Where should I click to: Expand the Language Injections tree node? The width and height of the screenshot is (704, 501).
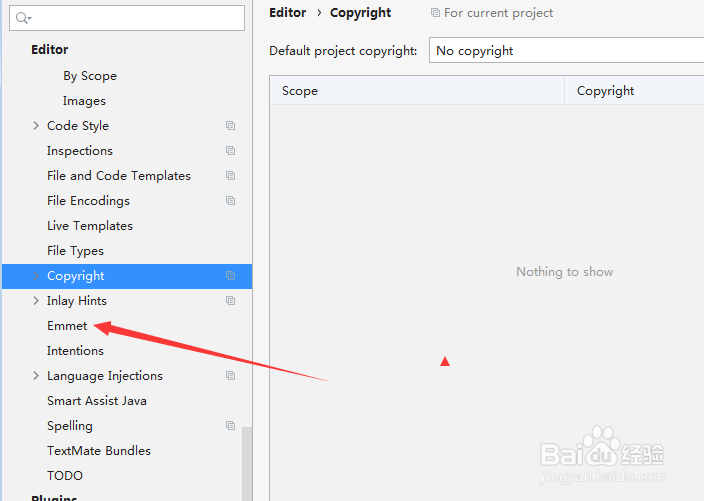36,376
